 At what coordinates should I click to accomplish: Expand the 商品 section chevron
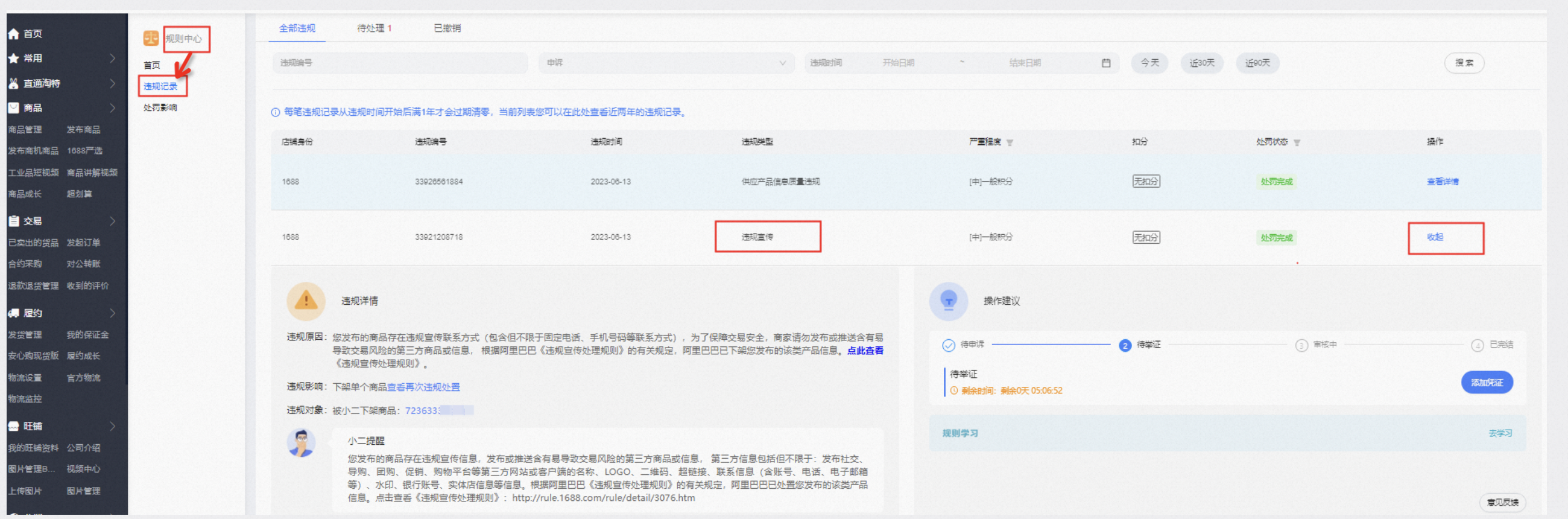coord(113,108)
